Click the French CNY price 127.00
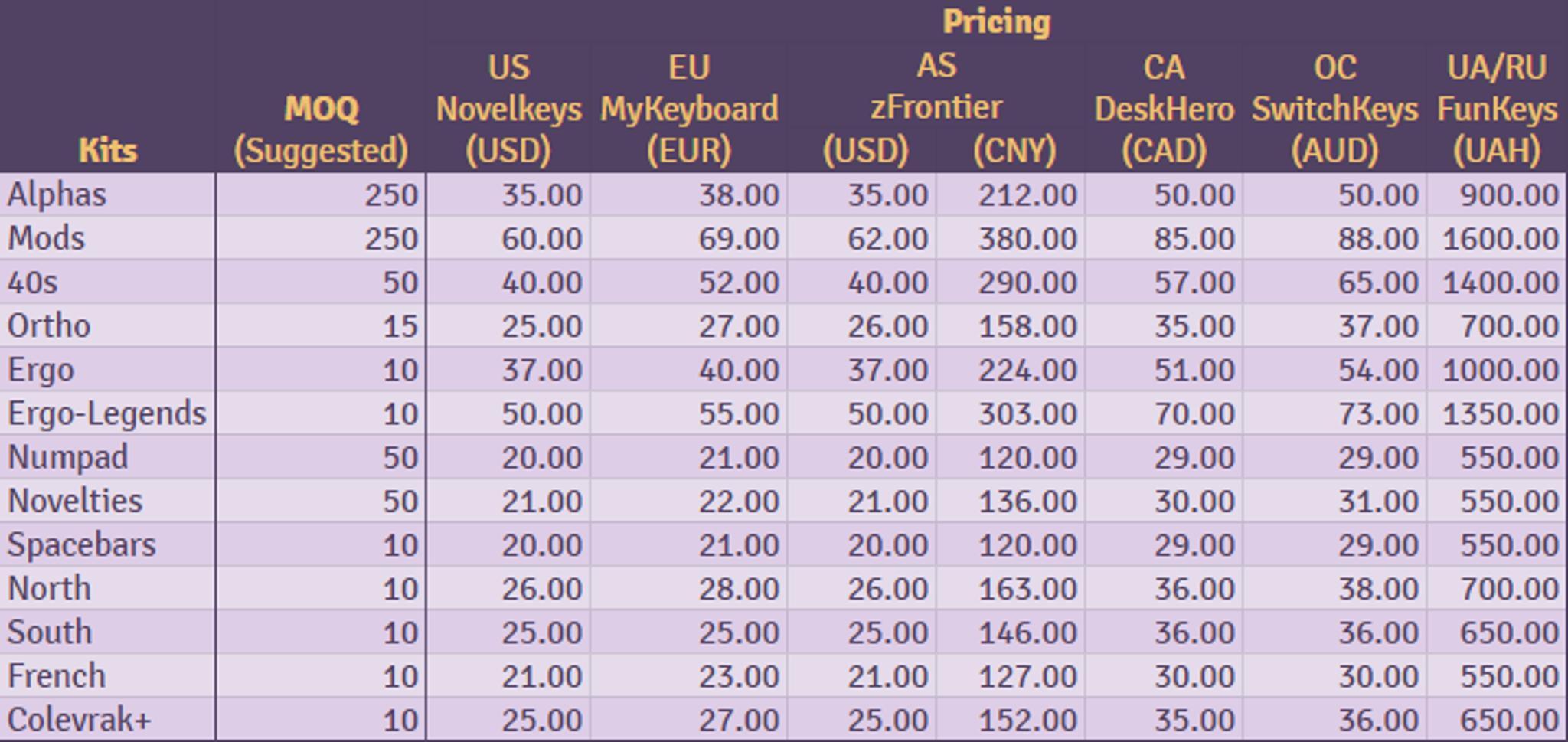The height and width of the screenshot is (742, 1568). click(1027, 676)
